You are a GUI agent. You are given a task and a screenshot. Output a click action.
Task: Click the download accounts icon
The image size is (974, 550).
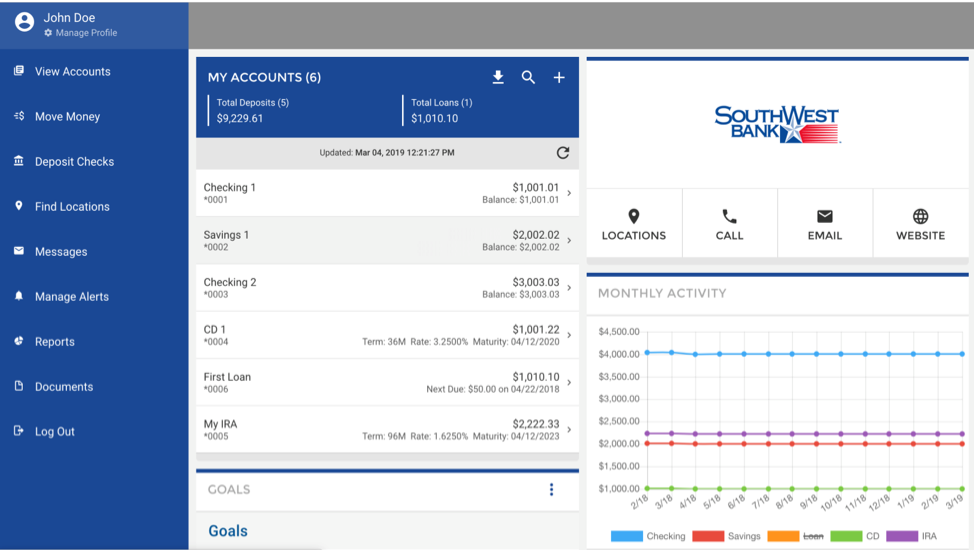(498, 77)
